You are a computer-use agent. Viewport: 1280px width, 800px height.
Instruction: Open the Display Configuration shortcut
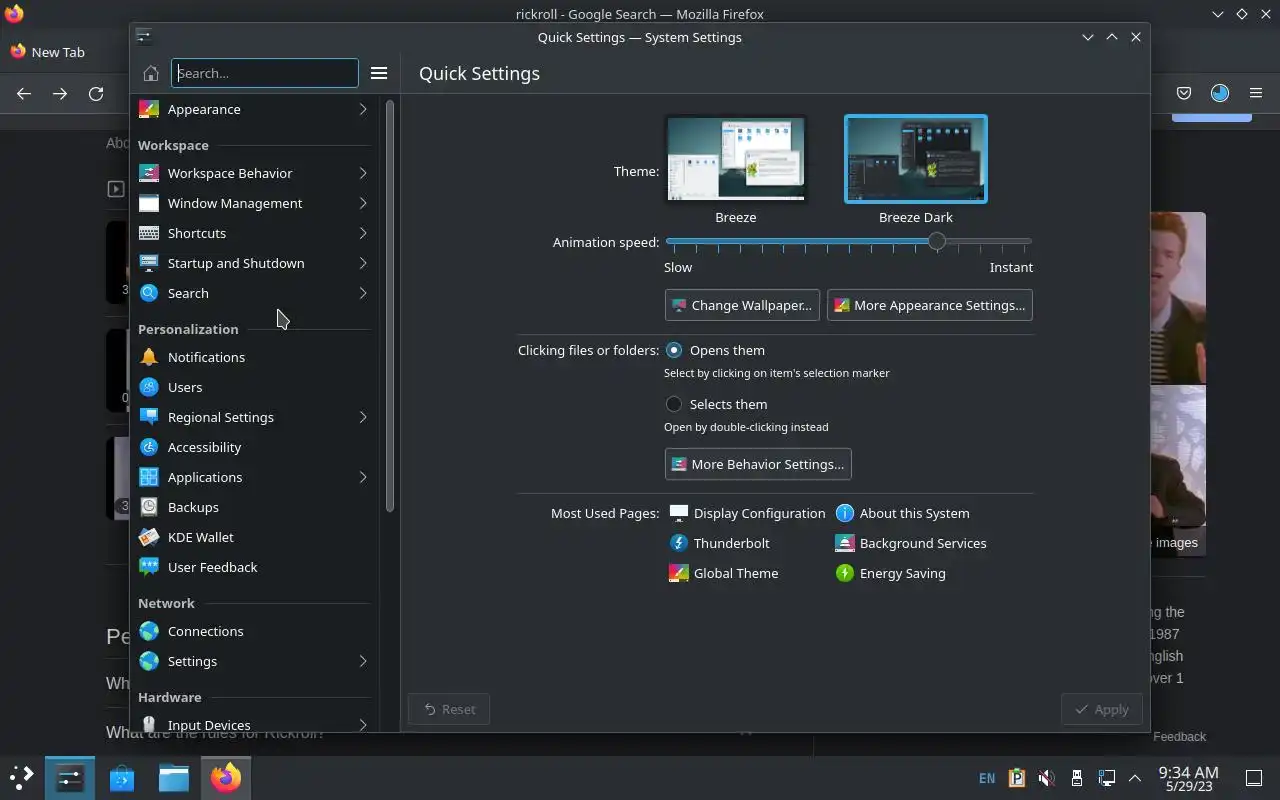[747, 513]
